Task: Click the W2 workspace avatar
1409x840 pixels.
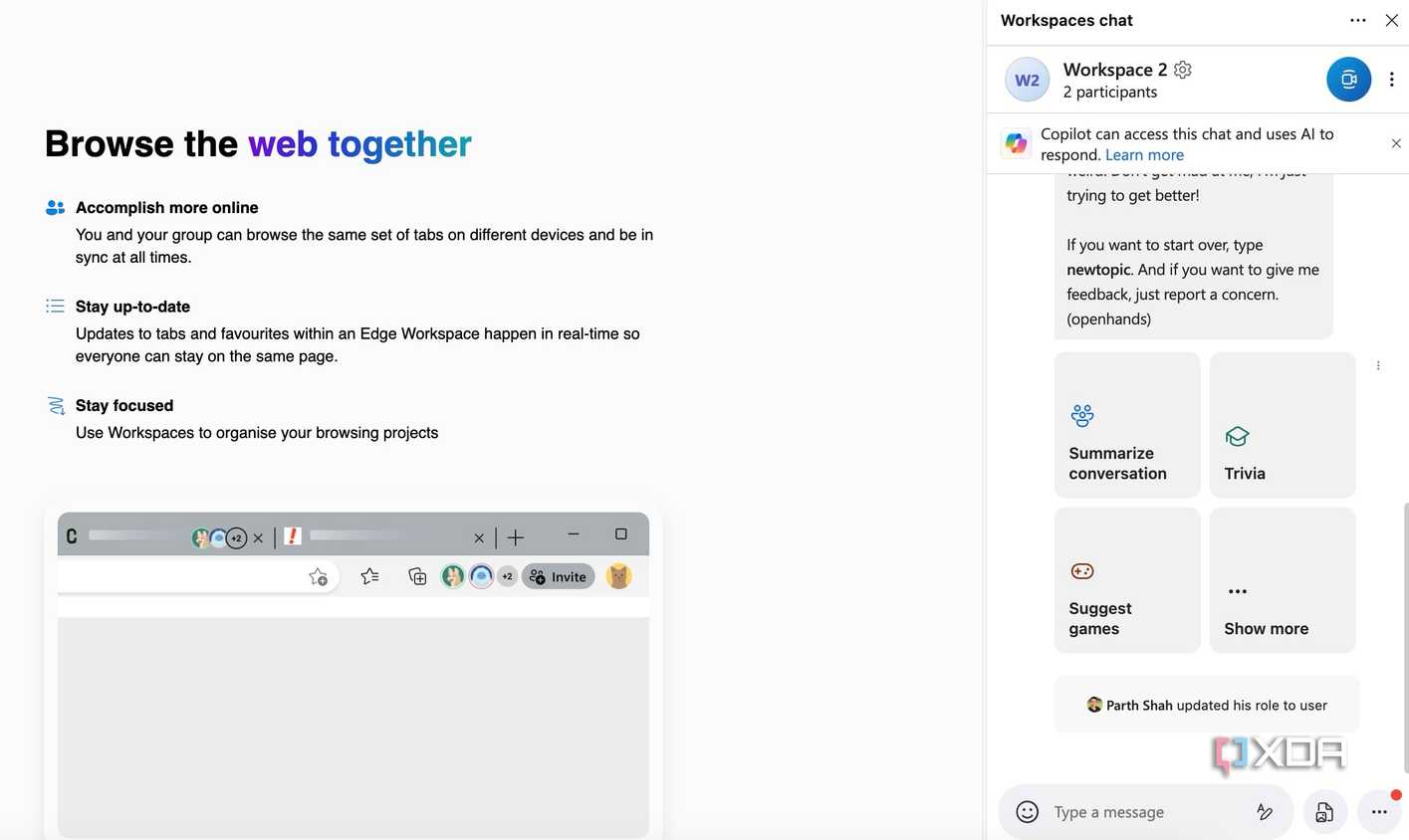Action: (x=1027, y=80)
